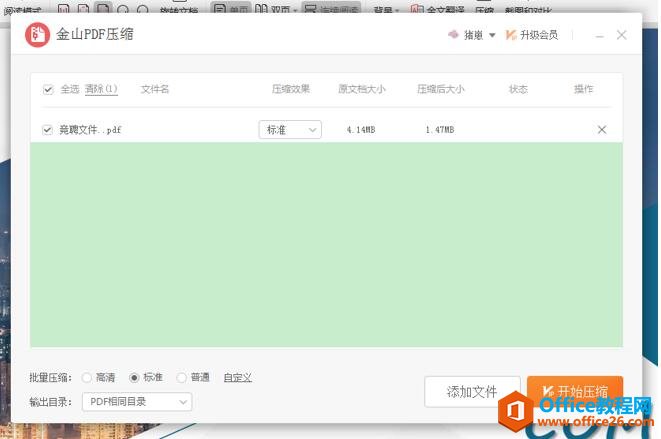This screenshot has height=439, width=661.
Task: Minimize the 金山PDF压缩 dialog
Action: tap(599, 35)
